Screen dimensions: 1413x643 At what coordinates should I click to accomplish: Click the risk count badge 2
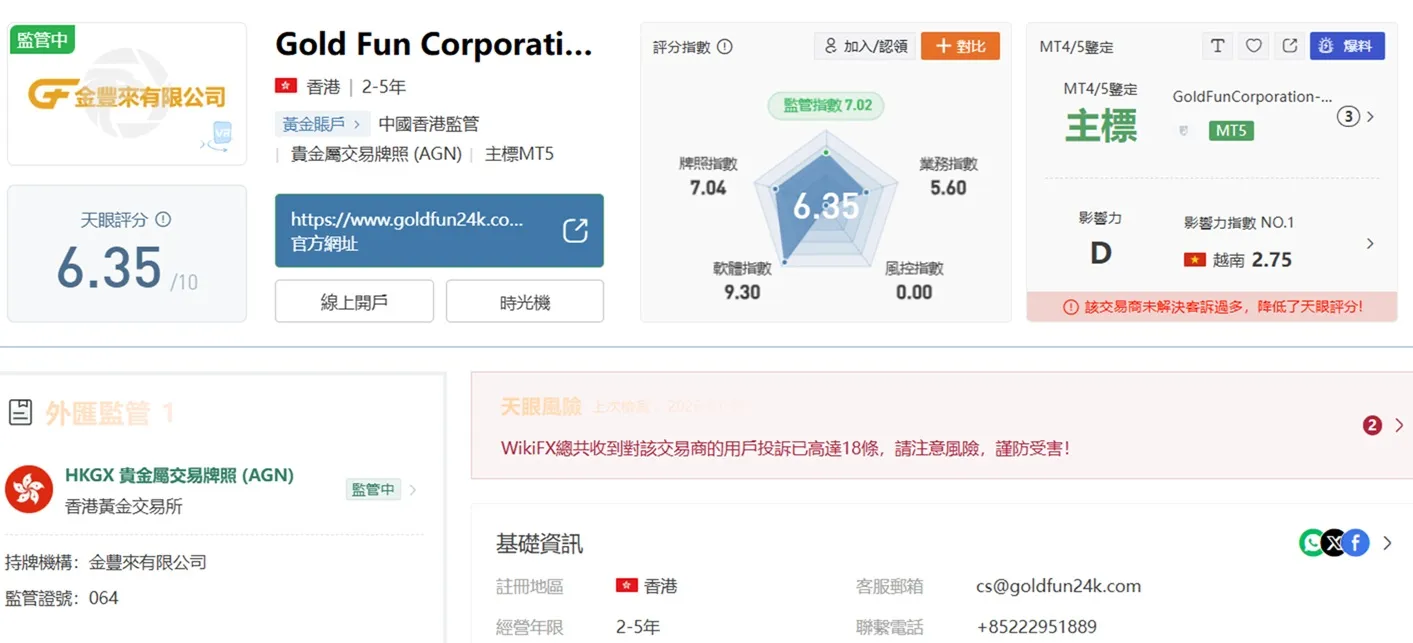pyautogui.click(x=1372, y=425)
